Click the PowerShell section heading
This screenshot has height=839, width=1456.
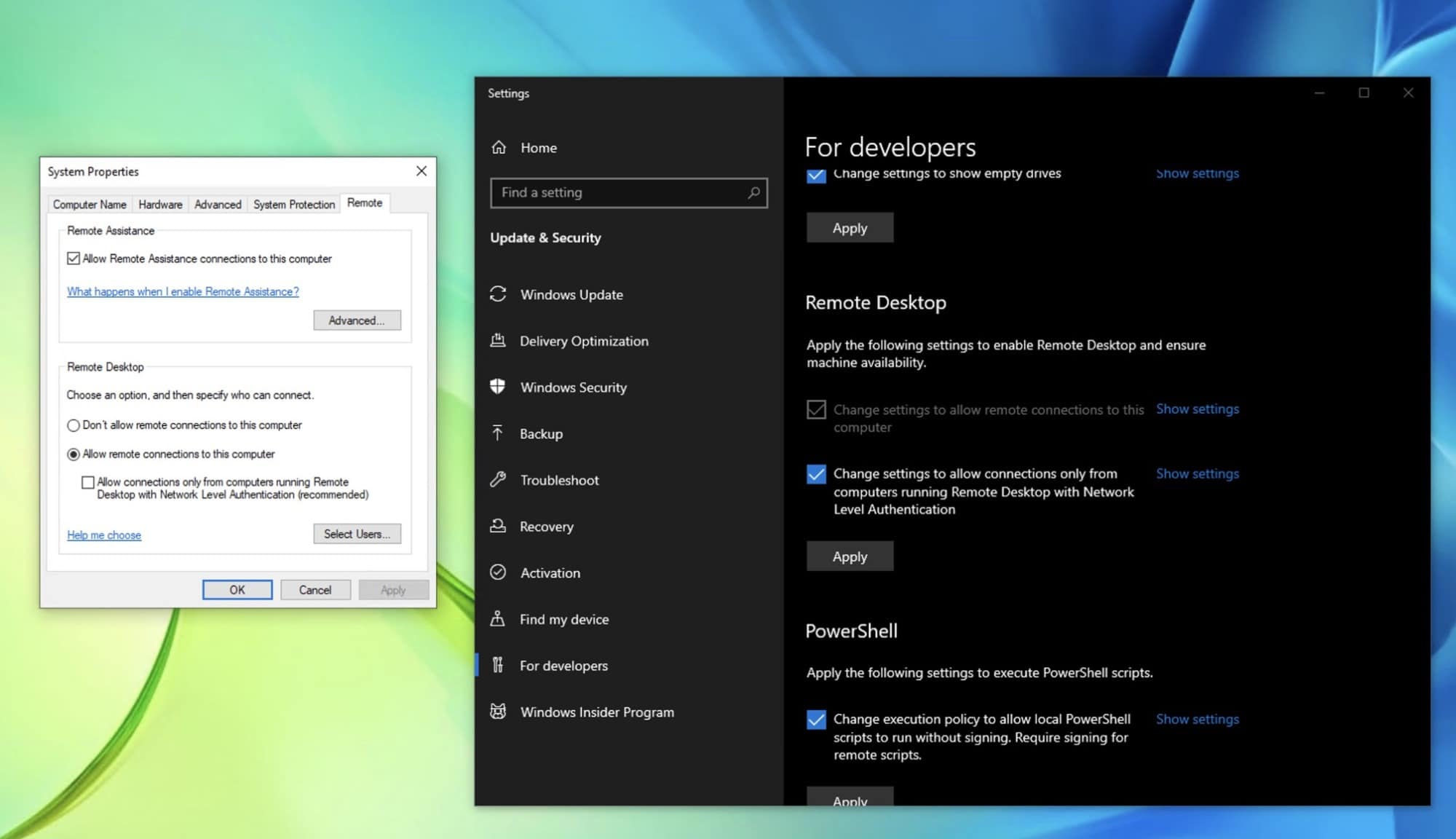851,631
